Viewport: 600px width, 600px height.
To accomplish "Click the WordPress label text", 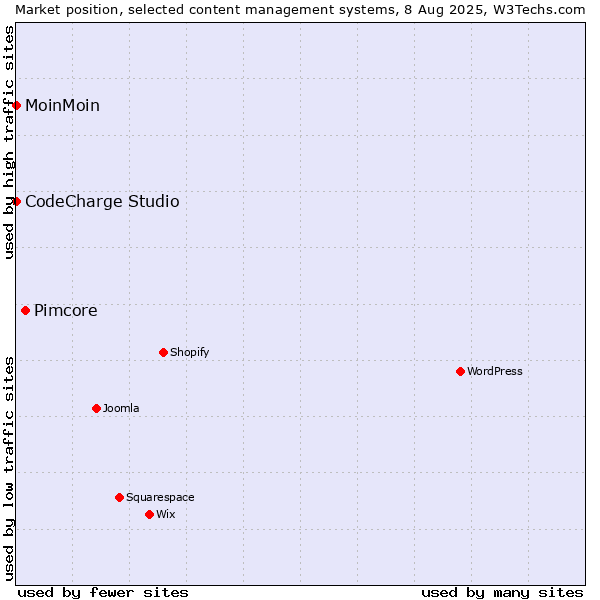I will point(494,371).
